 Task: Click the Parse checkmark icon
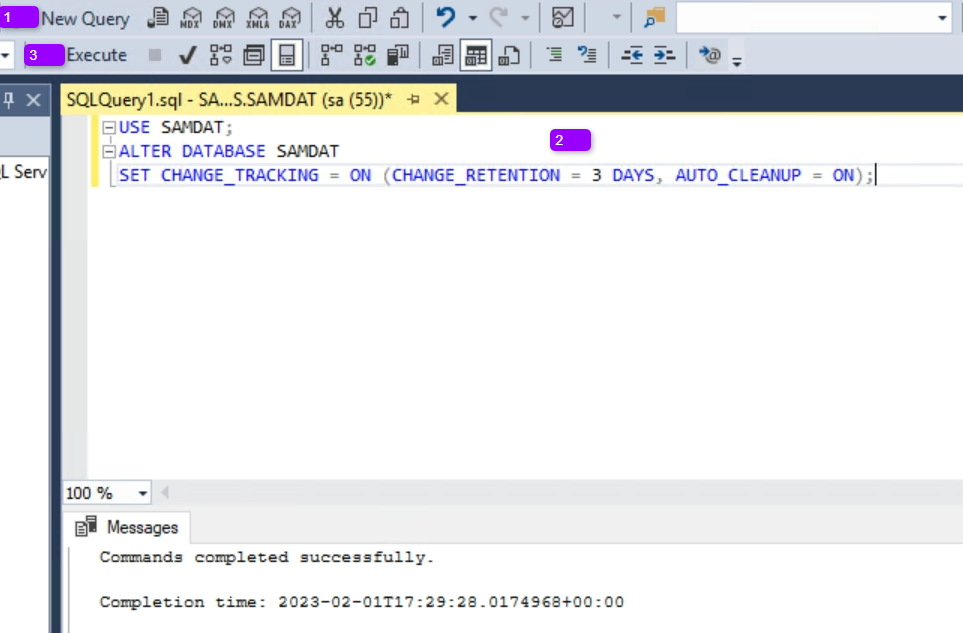[x=186, y=55]
